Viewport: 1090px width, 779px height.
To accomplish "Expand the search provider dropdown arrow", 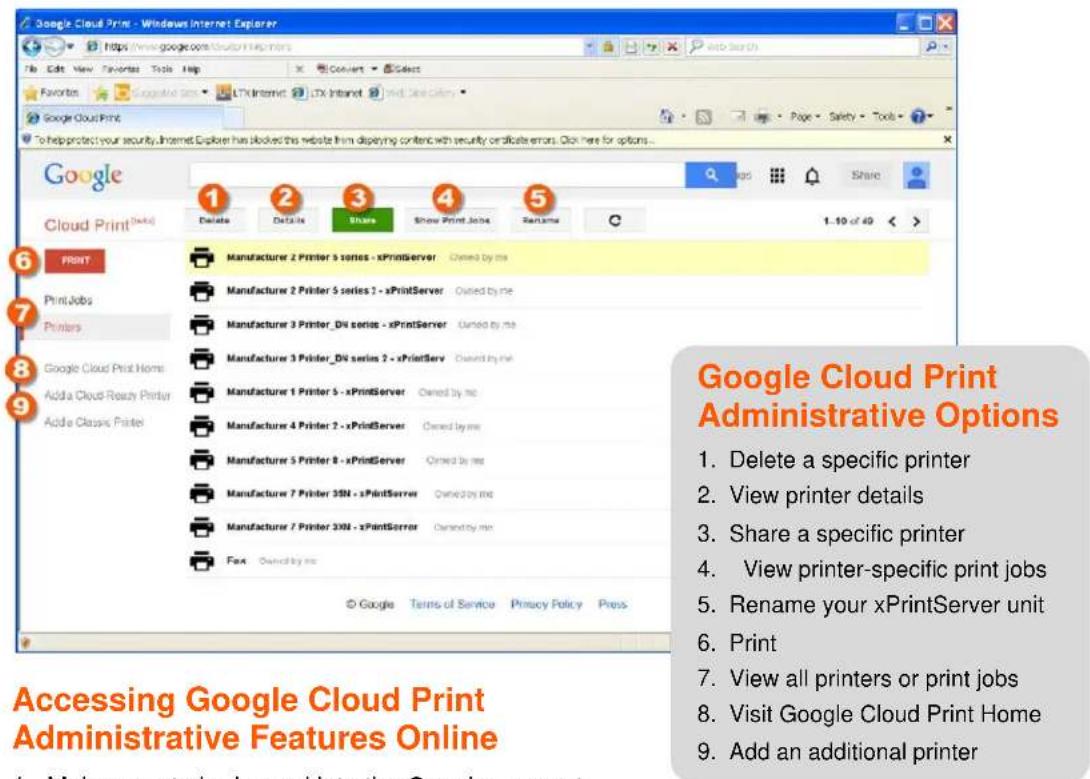I will (x=945, y=47).
